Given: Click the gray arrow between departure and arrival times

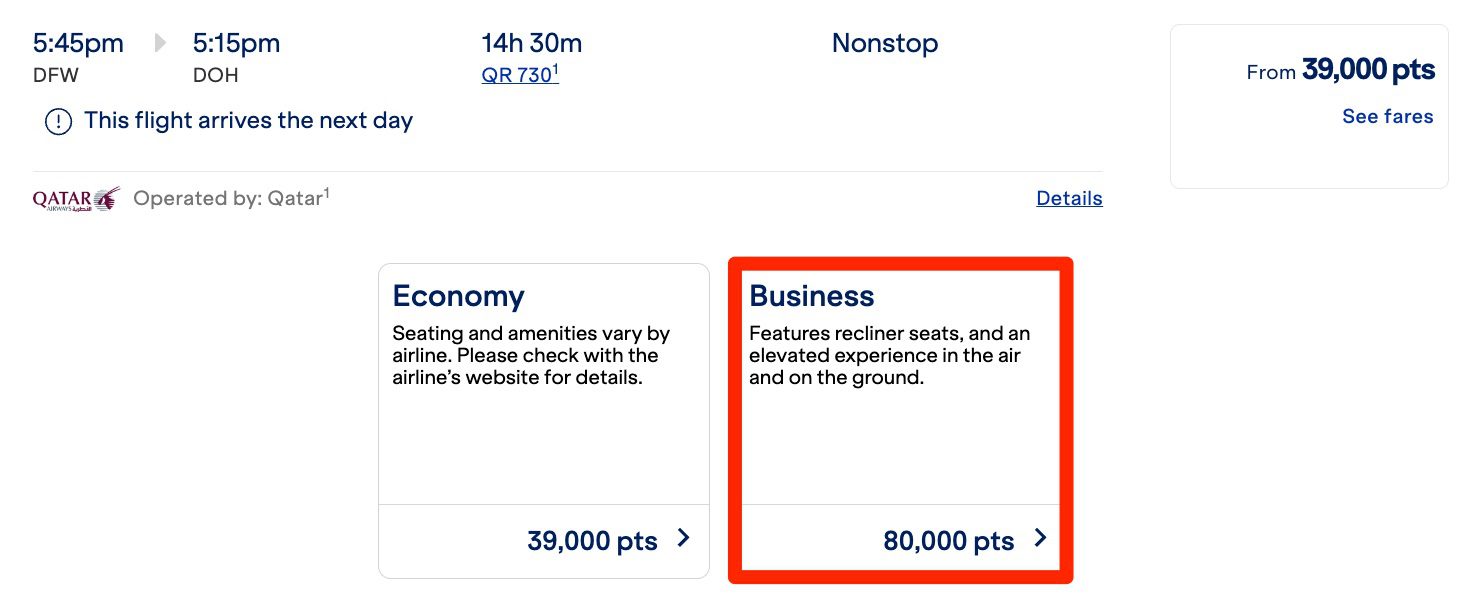Looking at the screenshot, I should [158, 42].
